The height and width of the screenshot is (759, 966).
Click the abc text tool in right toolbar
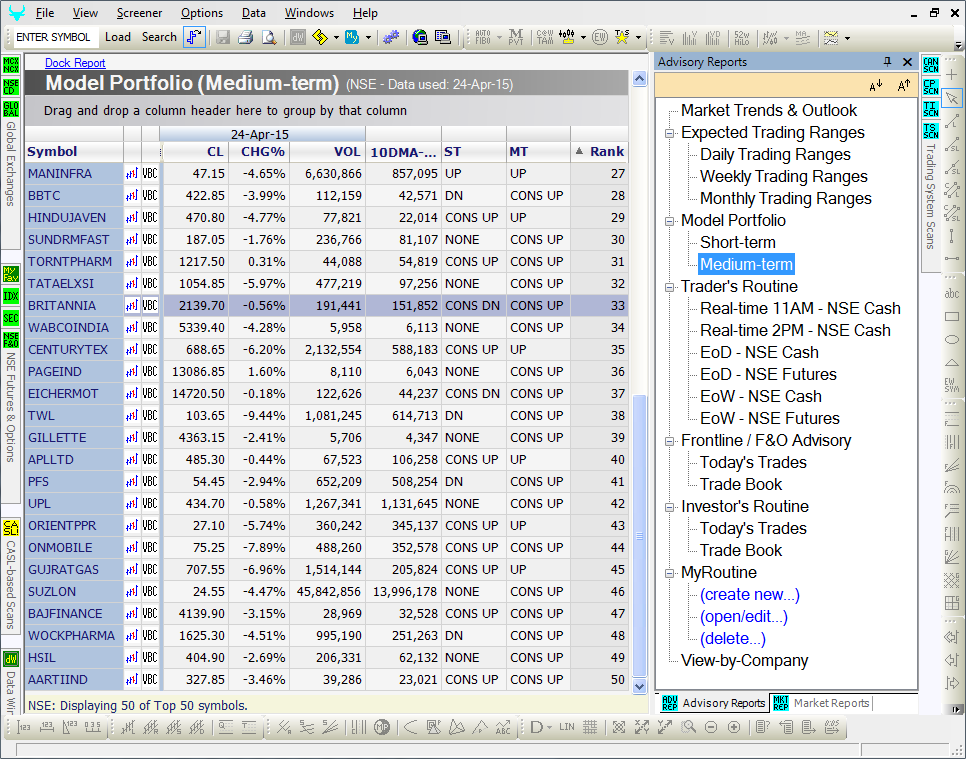pyautogui.click(x=952, y=294)
